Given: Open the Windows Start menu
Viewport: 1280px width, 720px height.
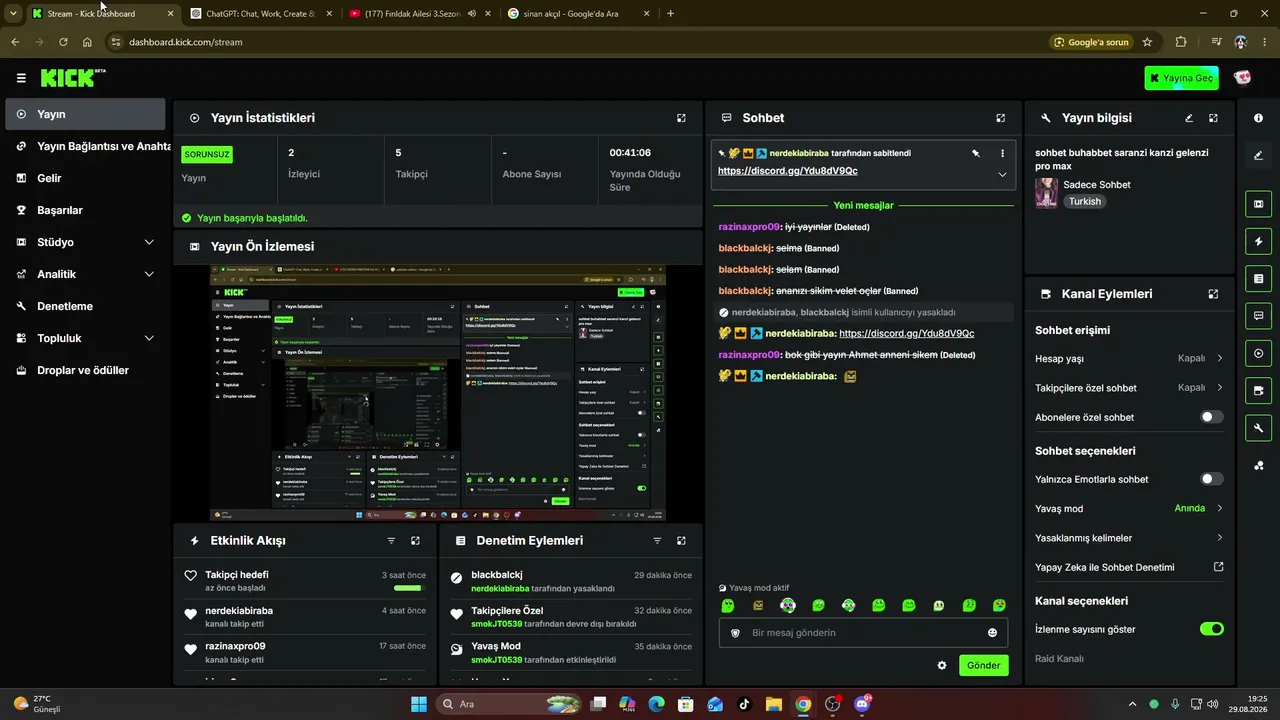Looking at the screenshot, I should tap(419, 704).
